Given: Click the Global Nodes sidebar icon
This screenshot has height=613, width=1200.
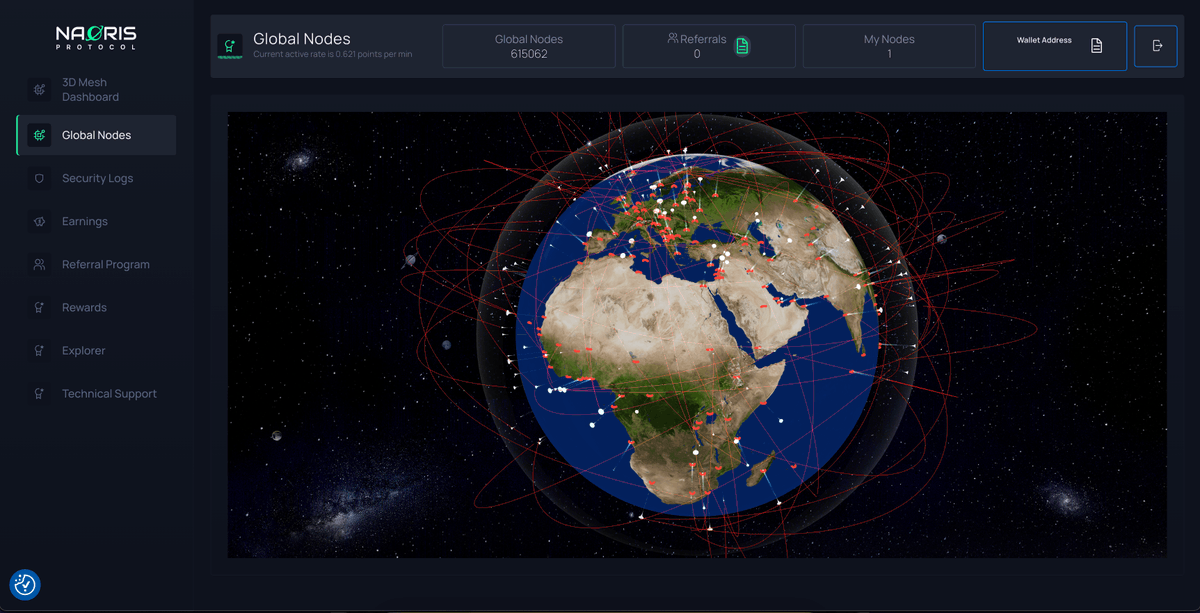Looking at the screenshot, I should coord(39,135).
